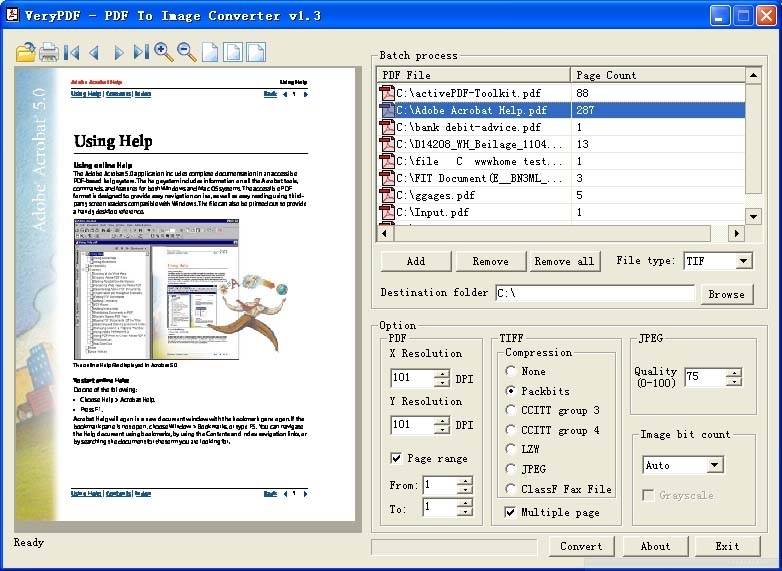This screenshot has height=571, width=782.
Task: Toggle the Page range checkbox
Action: click(x=396, y=458)
